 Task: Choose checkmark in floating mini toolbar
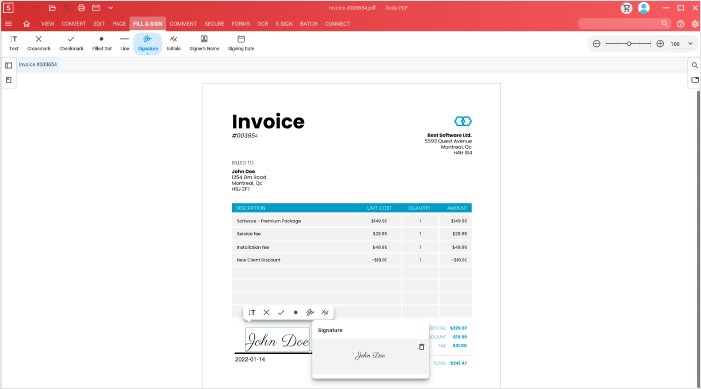(x=281, y=313)
